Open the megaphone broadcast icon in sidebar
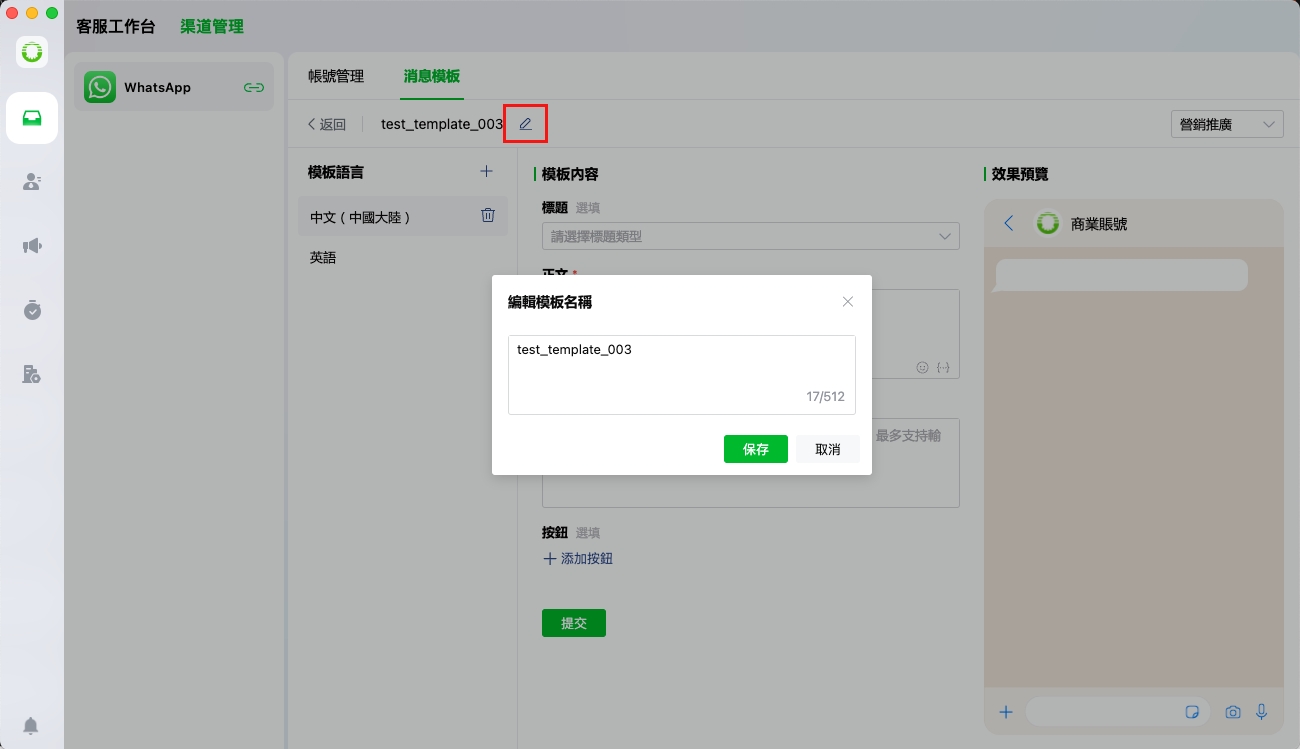 click(x=32, y=246)
